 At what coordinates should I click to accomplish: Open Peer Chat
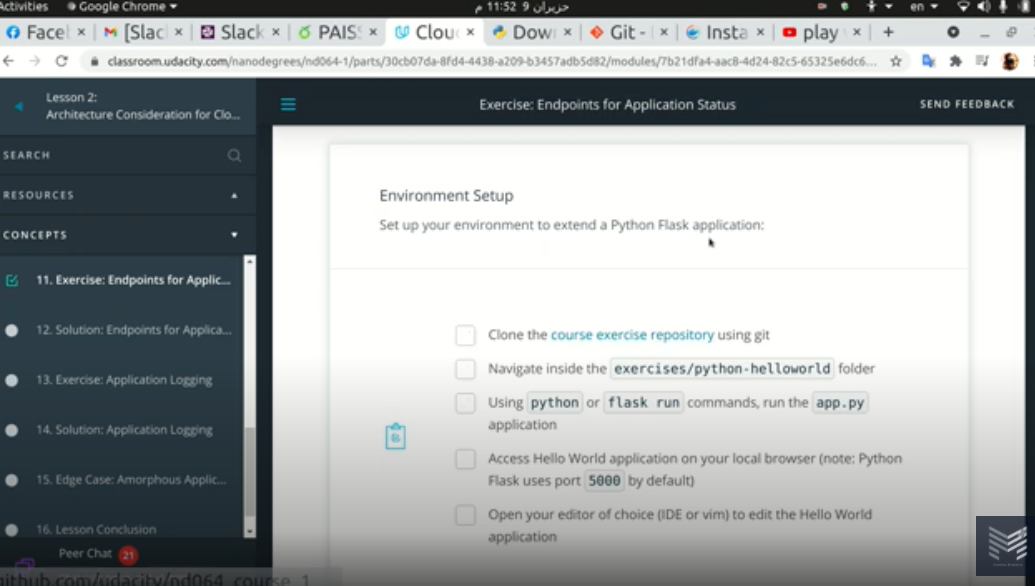pos(85,554)
